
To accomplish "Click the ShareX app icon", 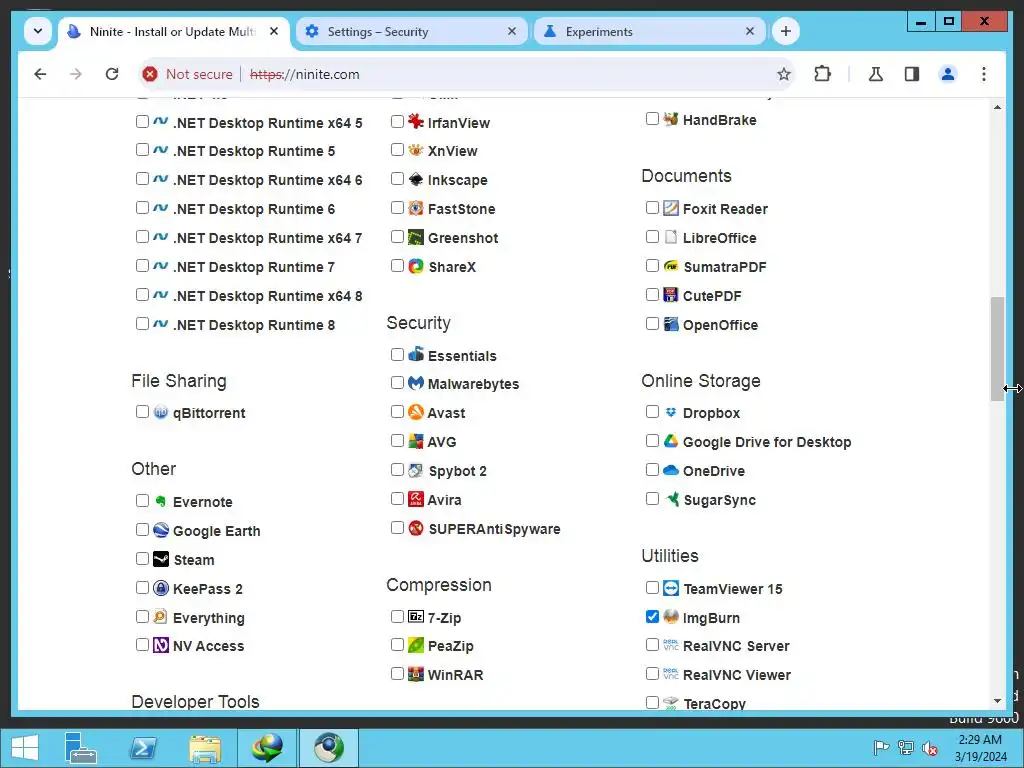I will [415, 266].
